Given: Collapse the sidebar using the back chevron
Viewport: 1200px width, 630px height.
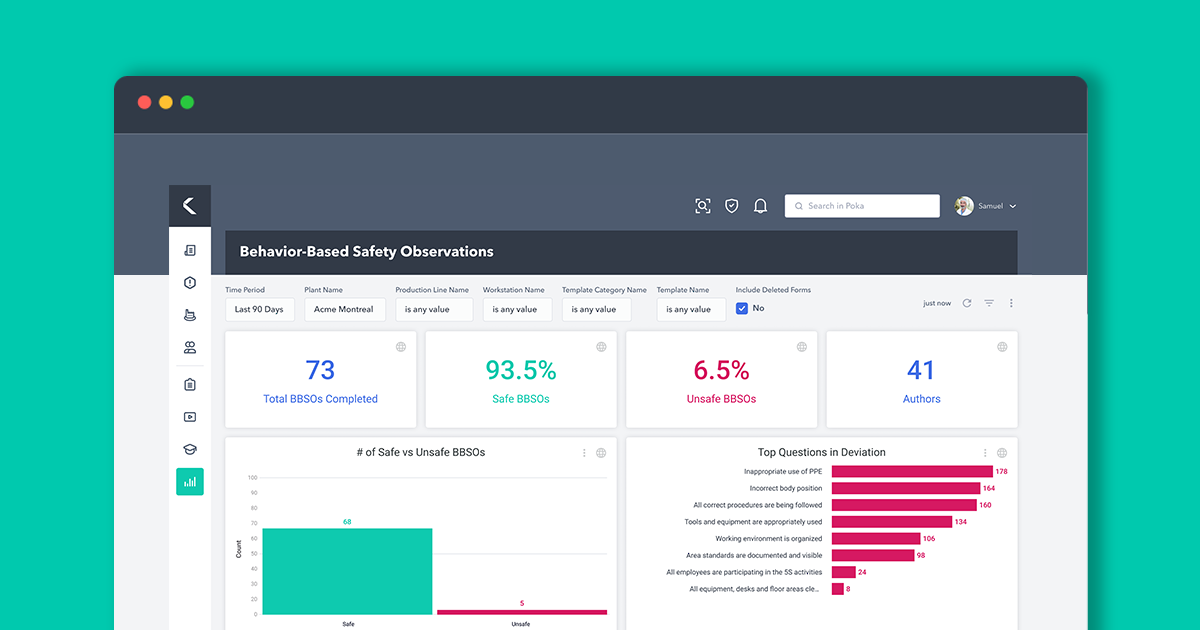Looking at the screenshot, I should point(190,204).
